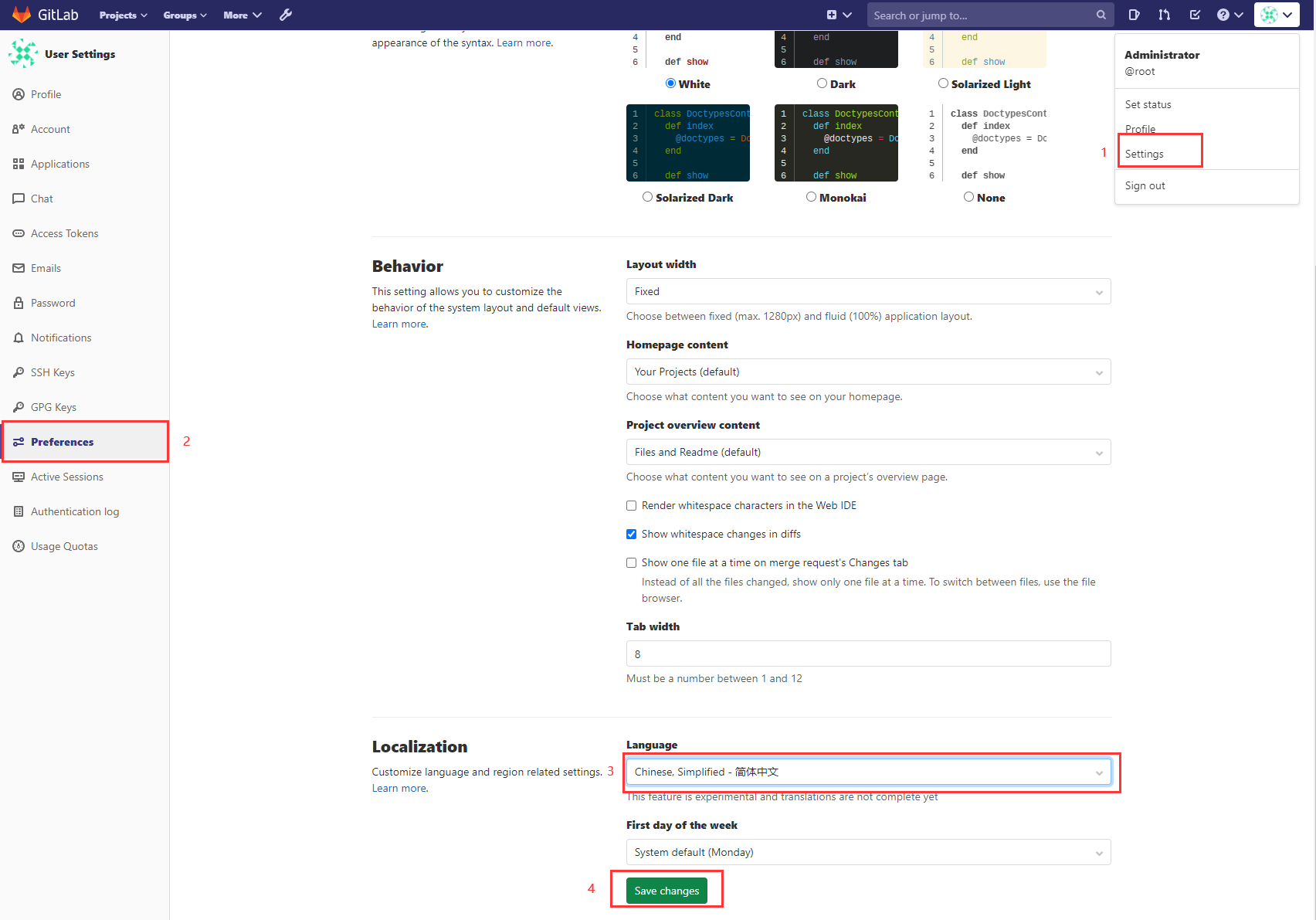Open the merge requests icon in top bar
The width and height of the screenshot is (1316, 920).
coord(1164,14)
